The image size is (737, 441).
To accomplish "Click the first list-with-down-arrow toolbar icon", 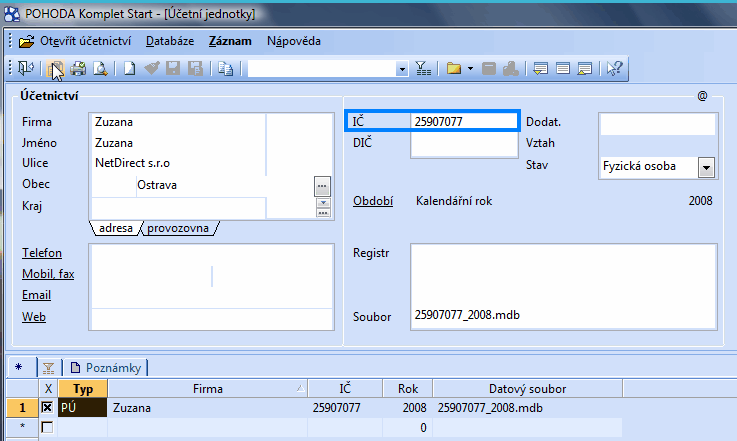I will pos(541,69).
